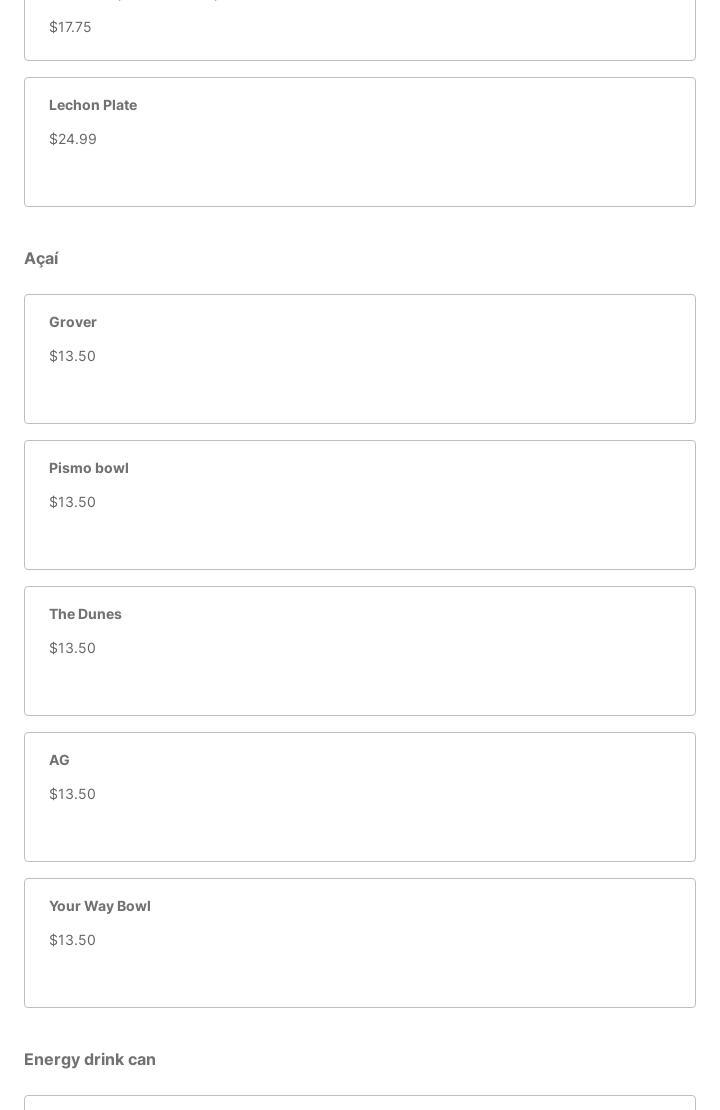Screen dimensions: 720x1110
Task: Click the $17.75 price at top
Action: [x=70, y=27]
